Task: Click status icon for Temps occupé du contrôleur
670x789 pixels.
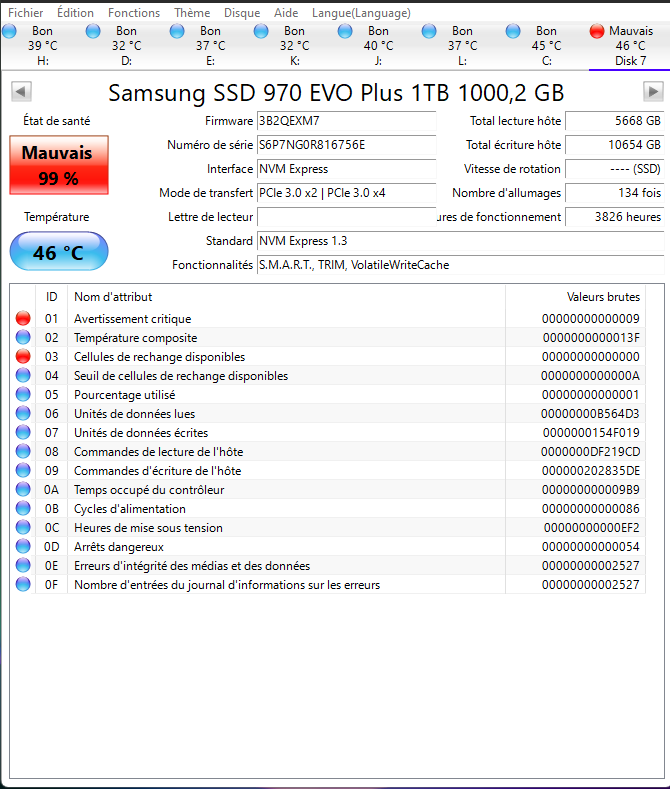Action: pos(23,489)
